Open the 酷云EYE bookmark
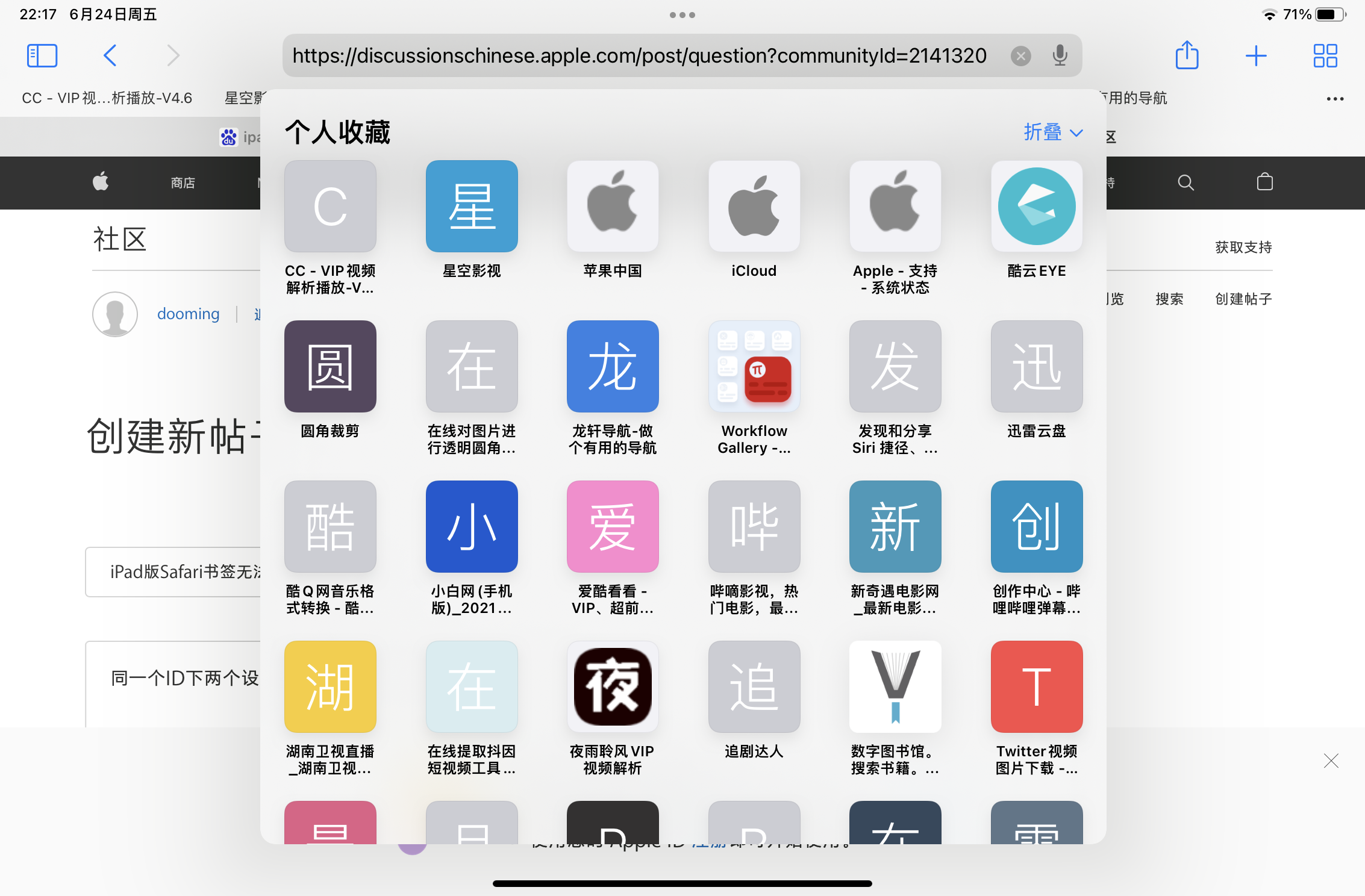The image size is (1365, 896). (x=1036, y=207)
